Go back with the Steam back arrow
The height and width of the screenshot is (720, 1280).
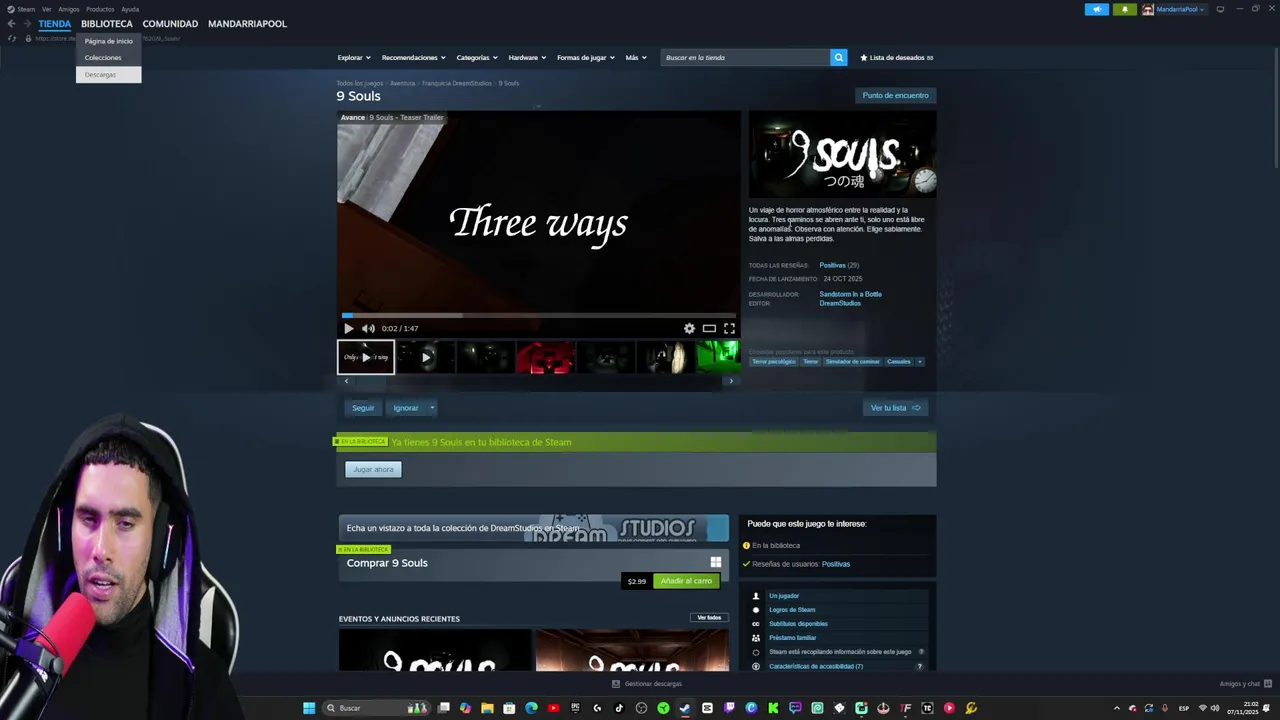click(x=11, y=24)
